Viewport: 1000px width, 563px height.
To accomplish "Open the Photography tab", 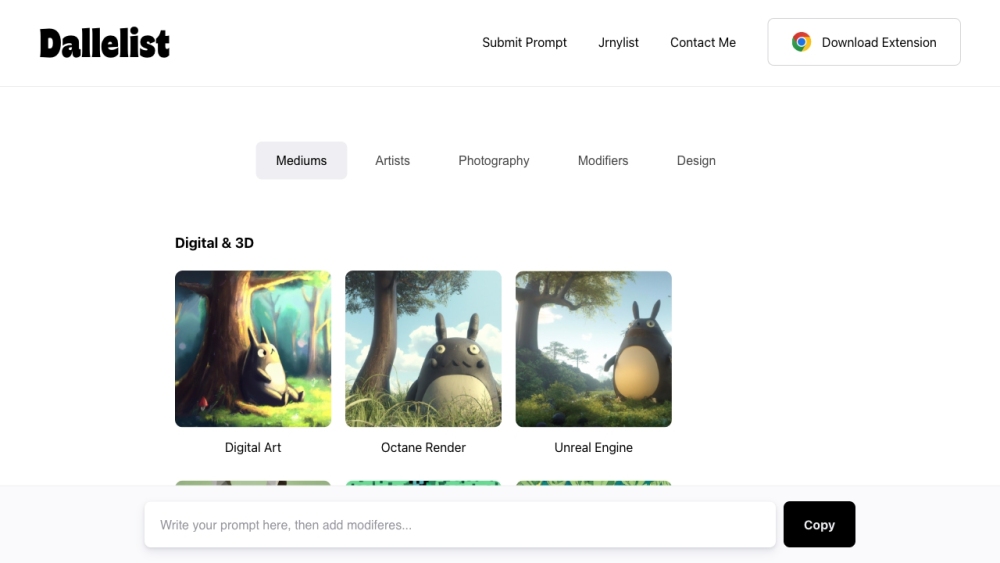I will click(493, 160).
